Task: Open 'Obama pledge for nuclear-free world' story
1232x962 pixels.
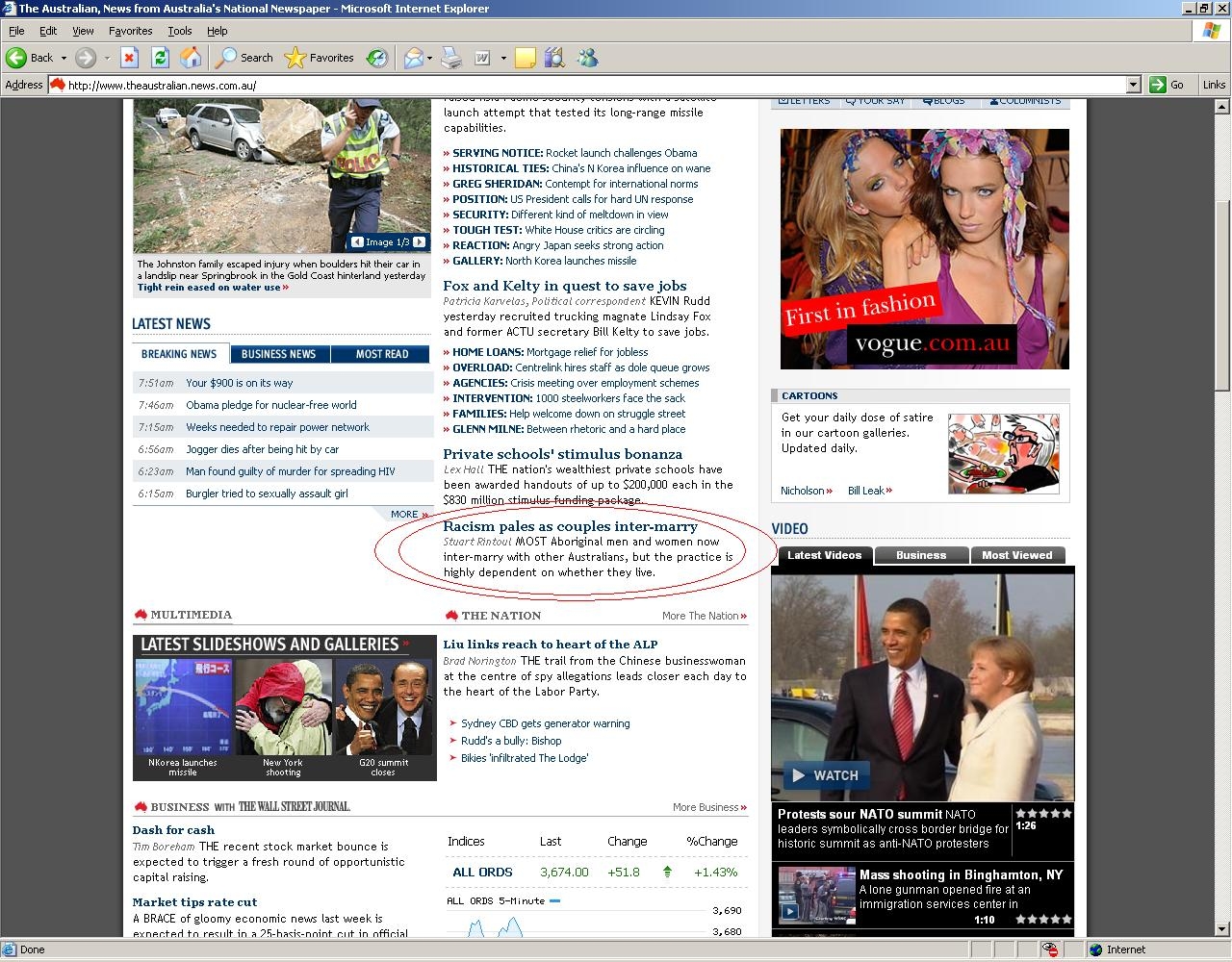Action: (x=270, y=405)
